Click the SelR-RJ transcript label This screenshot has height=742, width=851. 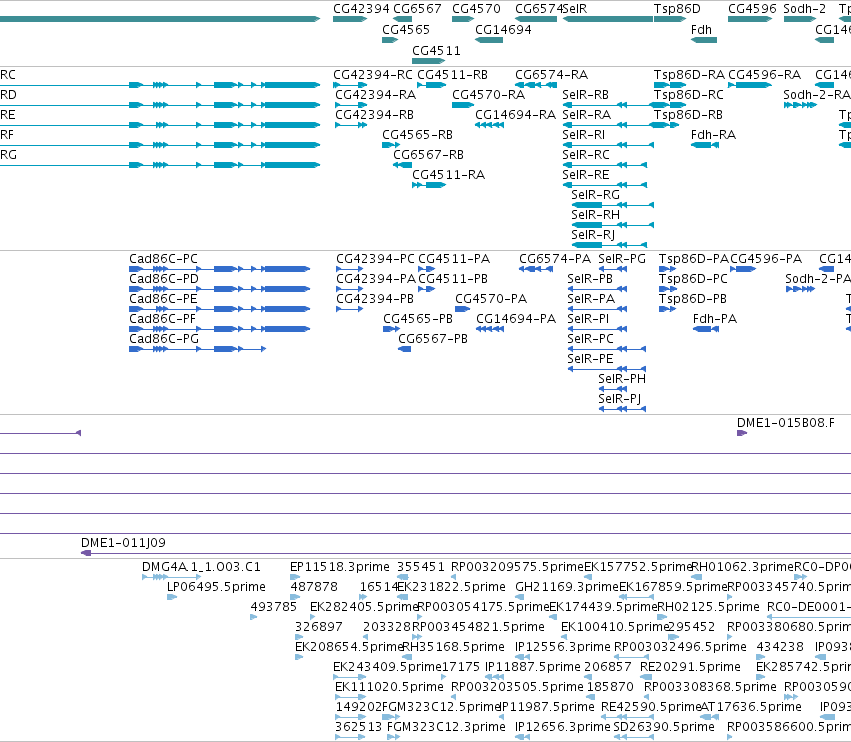point(593,235)
